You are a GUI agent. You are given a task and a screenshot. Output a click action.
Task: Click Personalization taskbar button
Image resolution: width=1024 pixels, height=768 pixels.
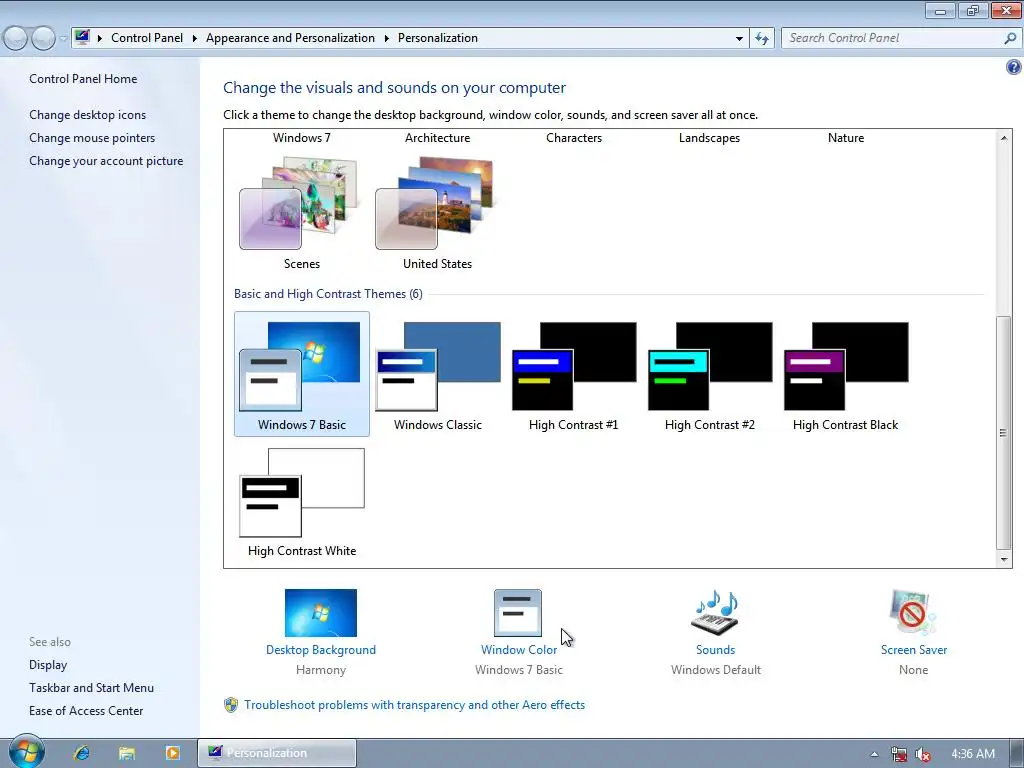277,753
